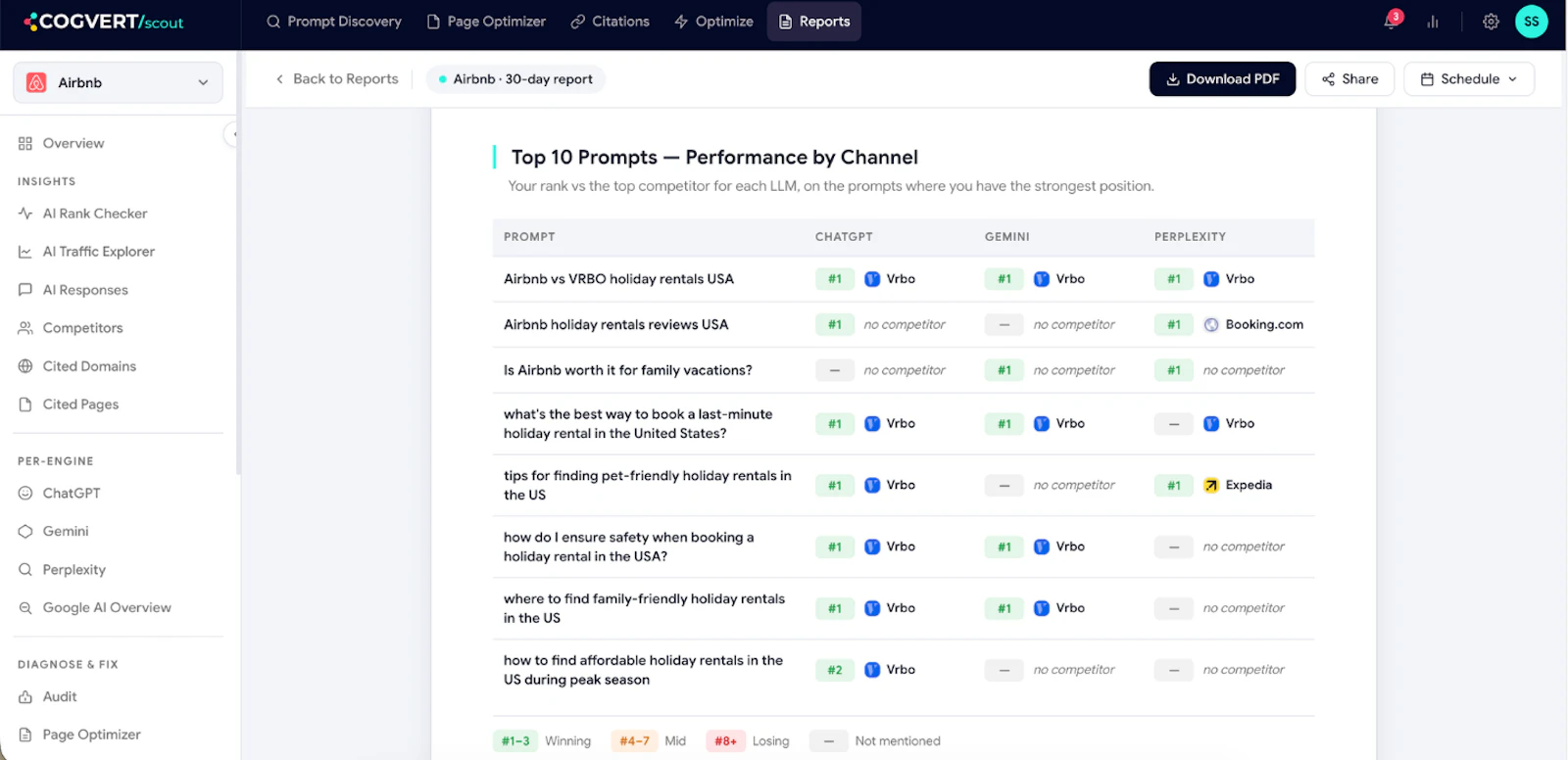Click the #2 rank badge in the ChatGPT column

click(x=835, y=670)
